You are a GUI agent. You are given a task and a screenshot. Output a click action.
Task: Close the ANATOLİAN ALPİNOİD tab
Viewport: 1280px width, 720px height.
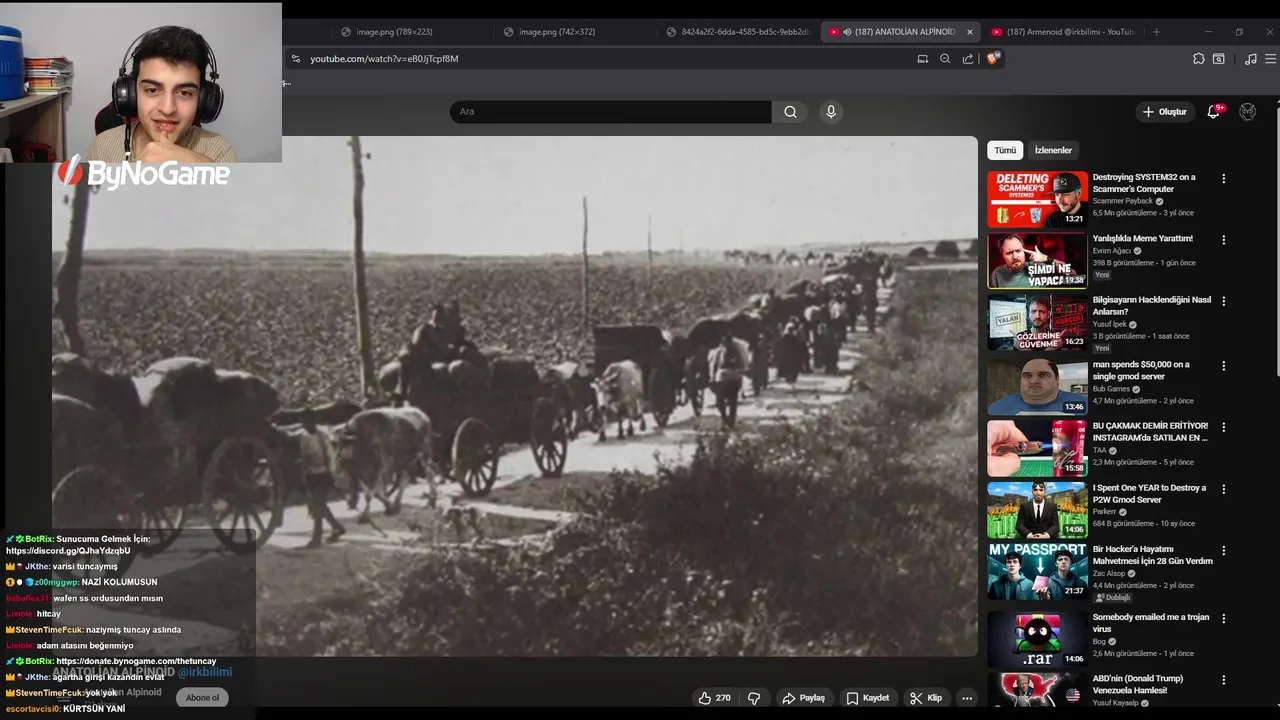pos(969,32)
